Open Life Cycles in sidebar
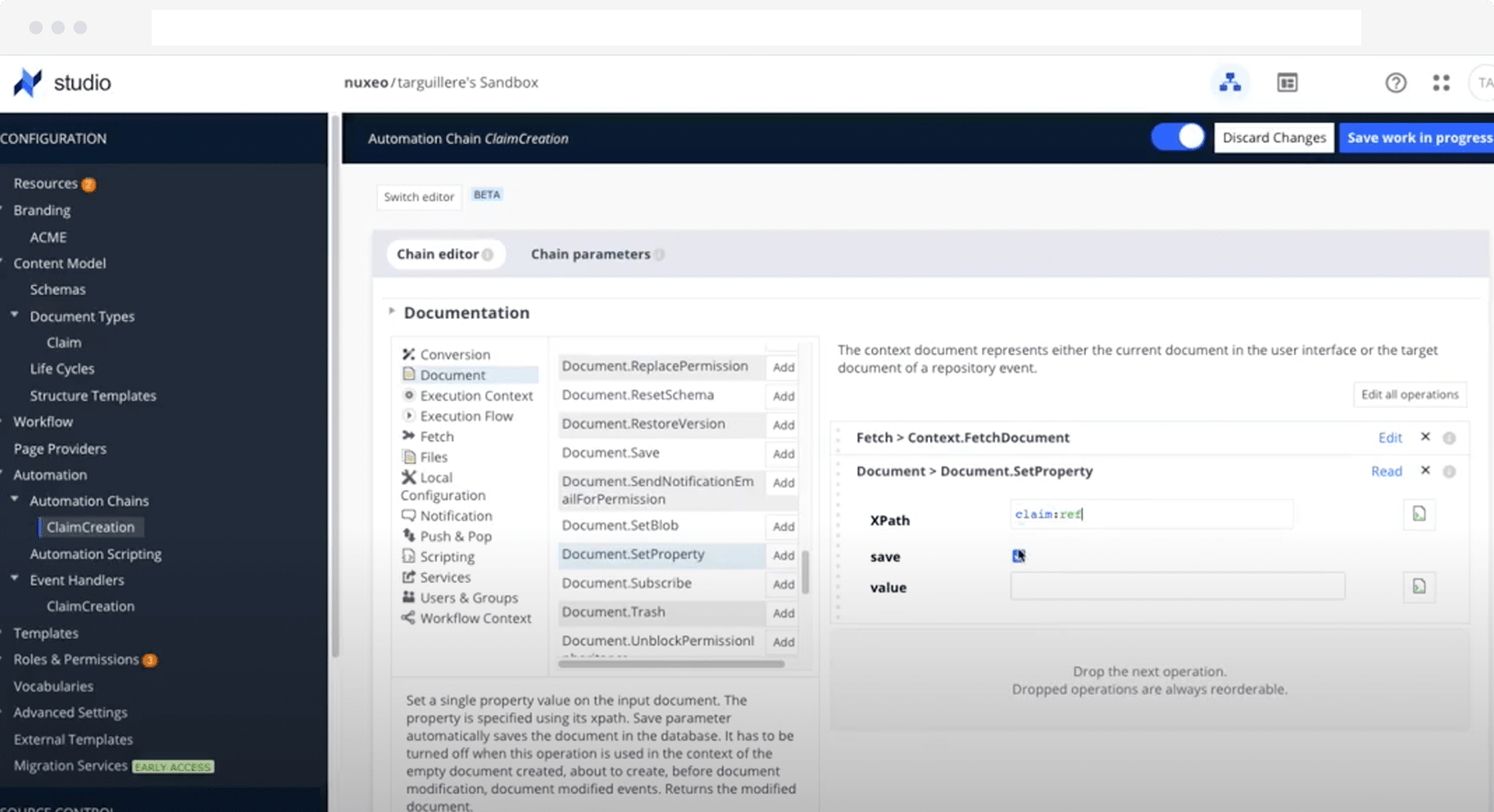The width and height of the screenshot is (1494, 812). click(62, 369)
